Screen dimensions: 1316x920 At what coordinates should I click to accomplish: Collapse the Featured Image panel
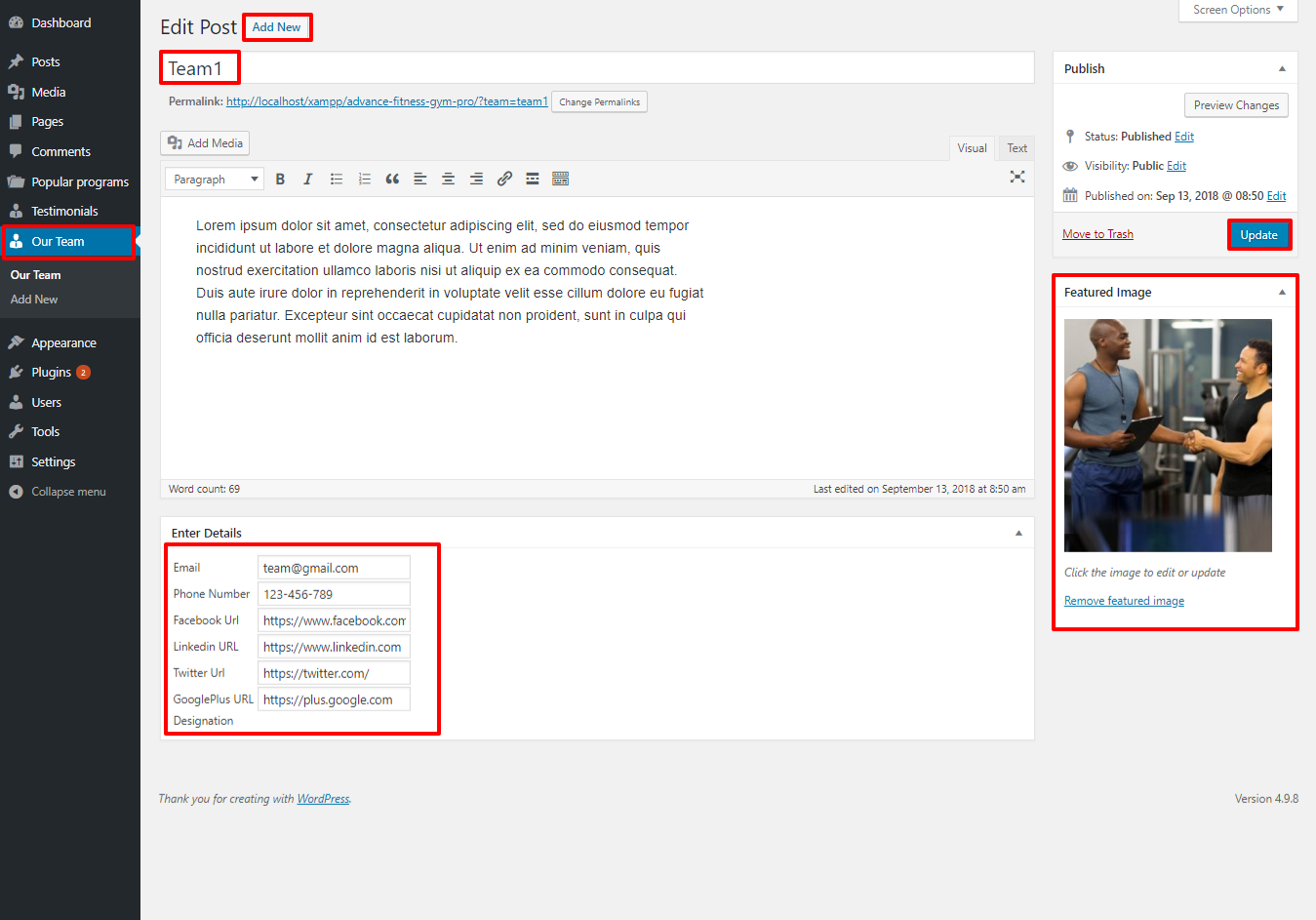click(1282, 293)
